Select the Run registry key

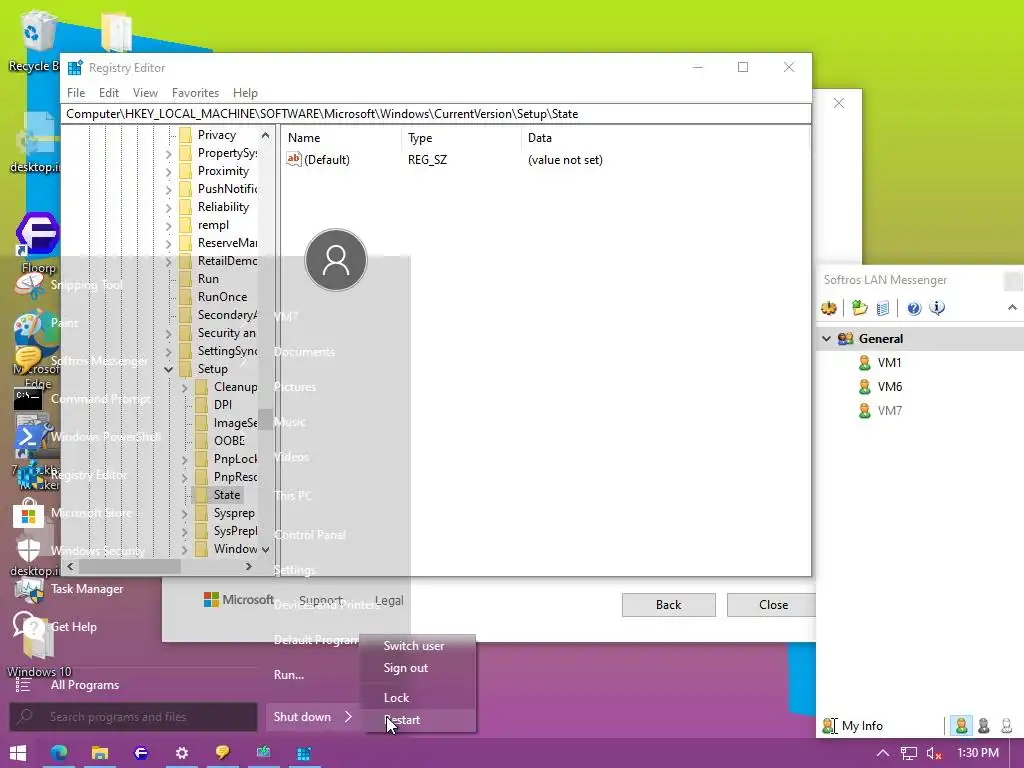coord(208,279)
